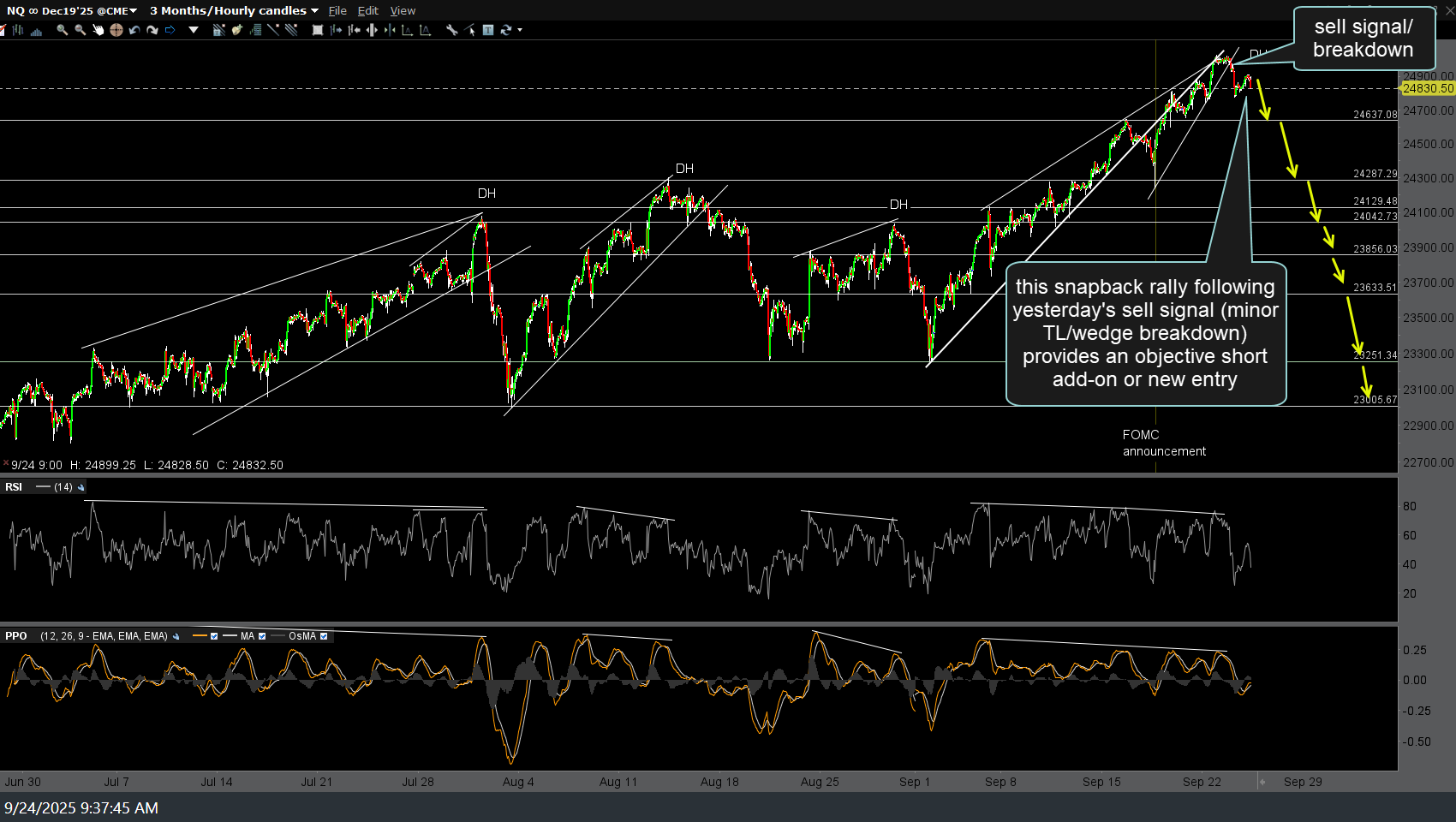Activate the Hand pan tool
The image size is (1456, 822).
coord(100,30)
